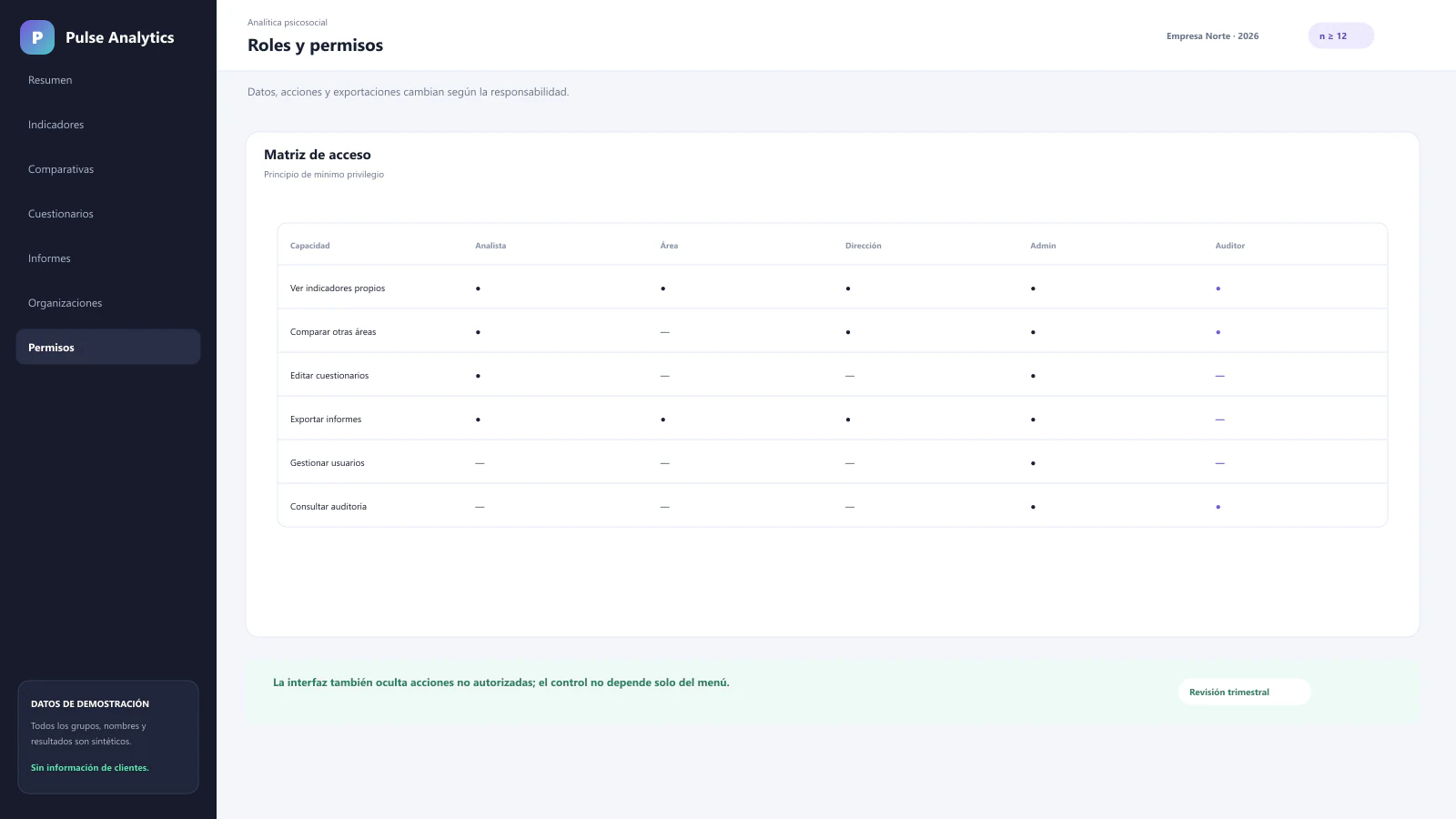This screenshot has width=1456, height=819.
Task: Click Analista dash for Gestionar usuarios
Action: pos(480,463)
